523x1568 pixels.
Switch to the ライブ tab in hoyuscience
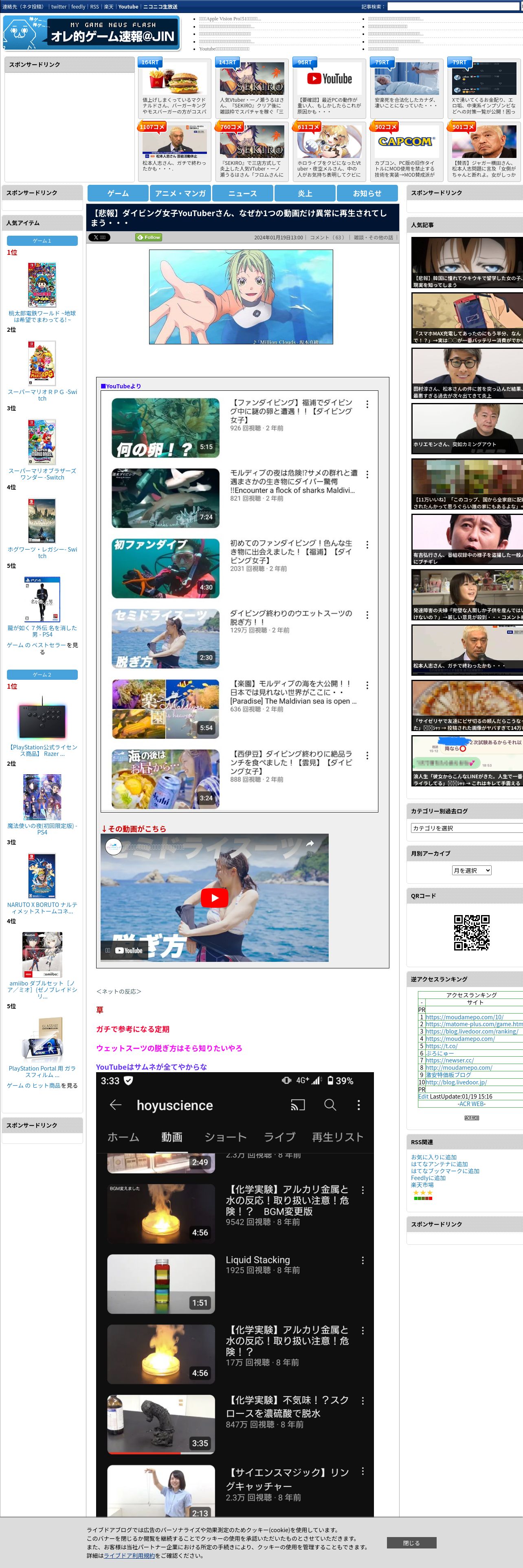[x=279, y=1137]
